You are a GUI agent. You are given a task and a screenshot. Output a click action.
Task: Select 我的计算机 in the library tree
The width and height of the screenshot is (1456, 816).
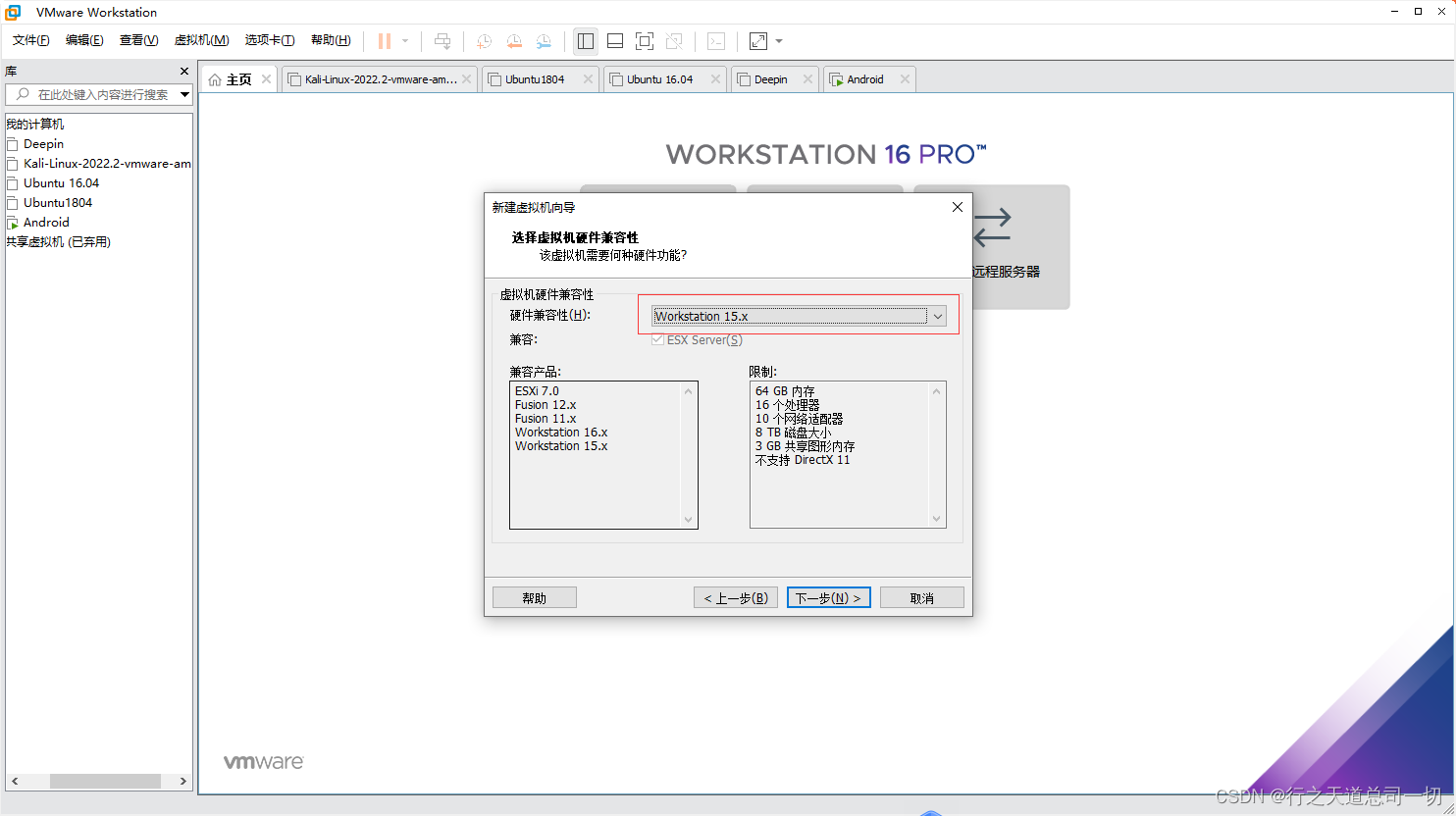click(x=35, y=124)
